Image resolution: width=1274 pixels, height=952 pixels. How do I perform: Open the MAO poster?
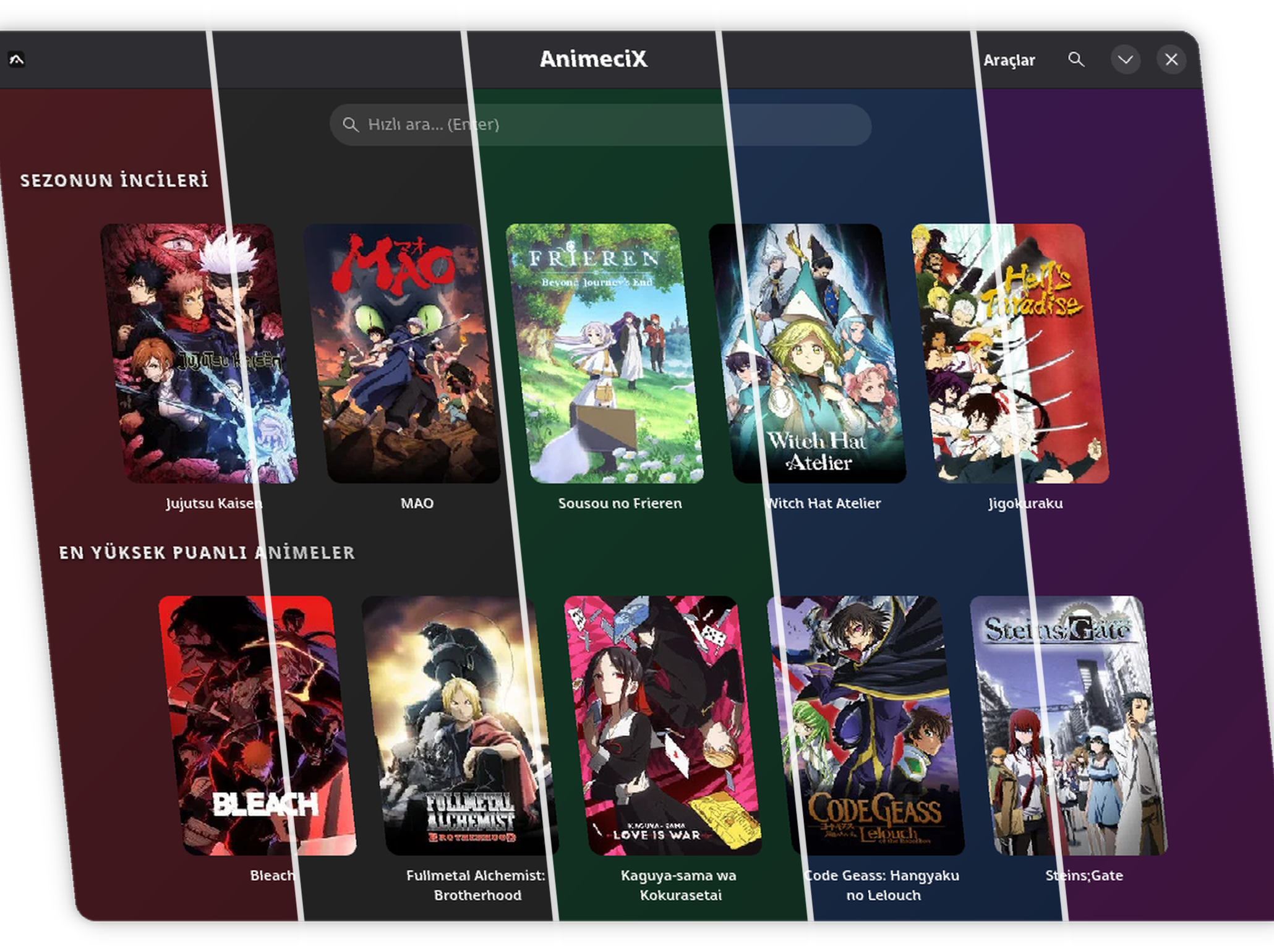click(x=402, y=353)
